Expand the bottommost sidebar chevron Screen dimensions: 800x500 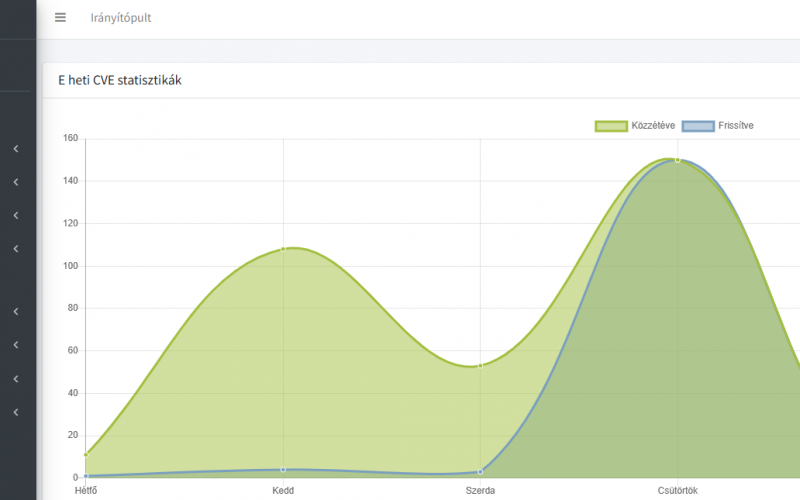tap(16, 412)
